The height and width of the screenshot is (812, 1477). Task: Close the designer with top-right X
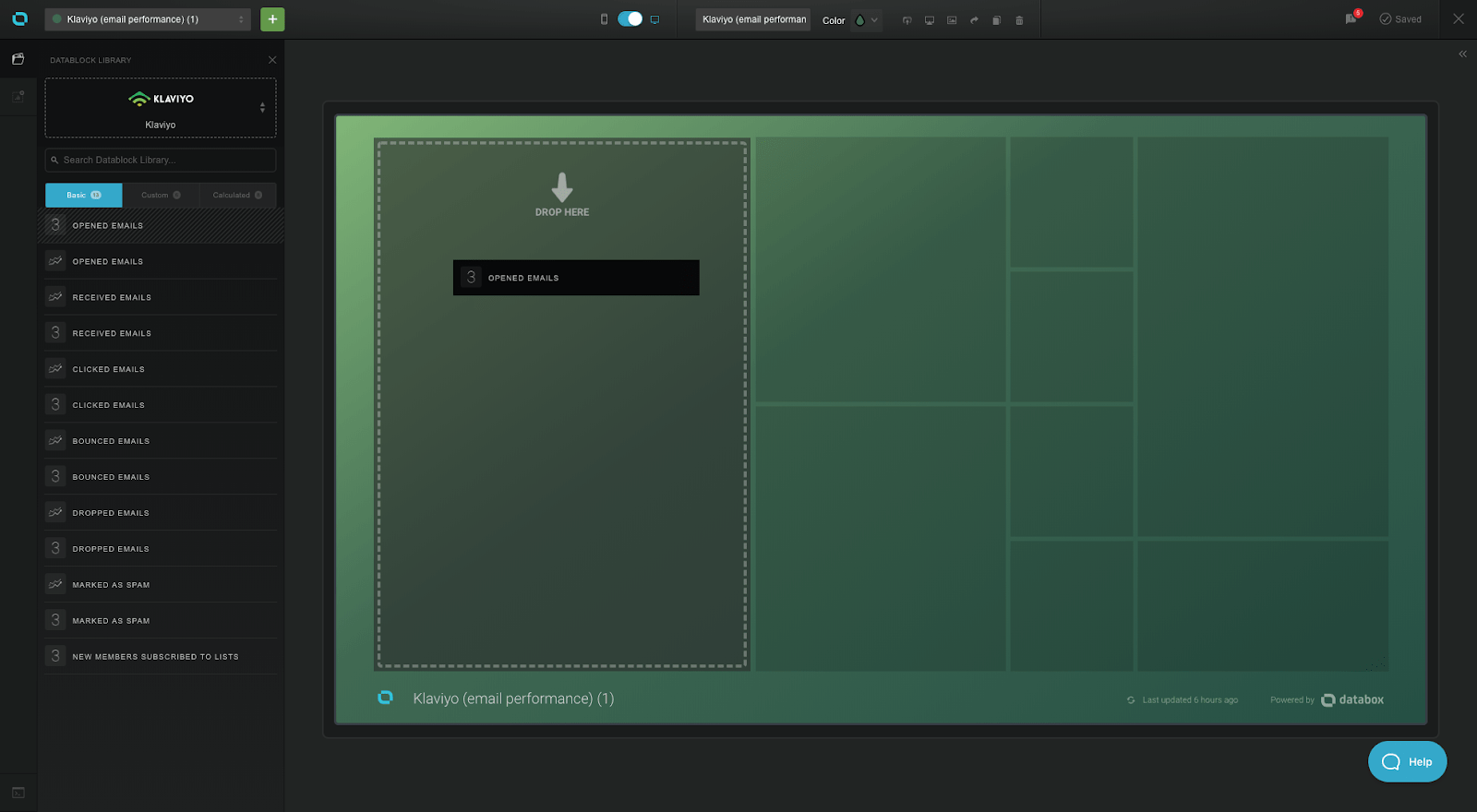pos(1459,18)
